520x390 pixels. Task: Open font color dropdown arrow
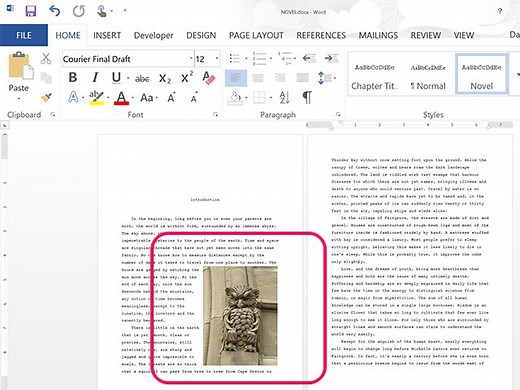point(133,98)
